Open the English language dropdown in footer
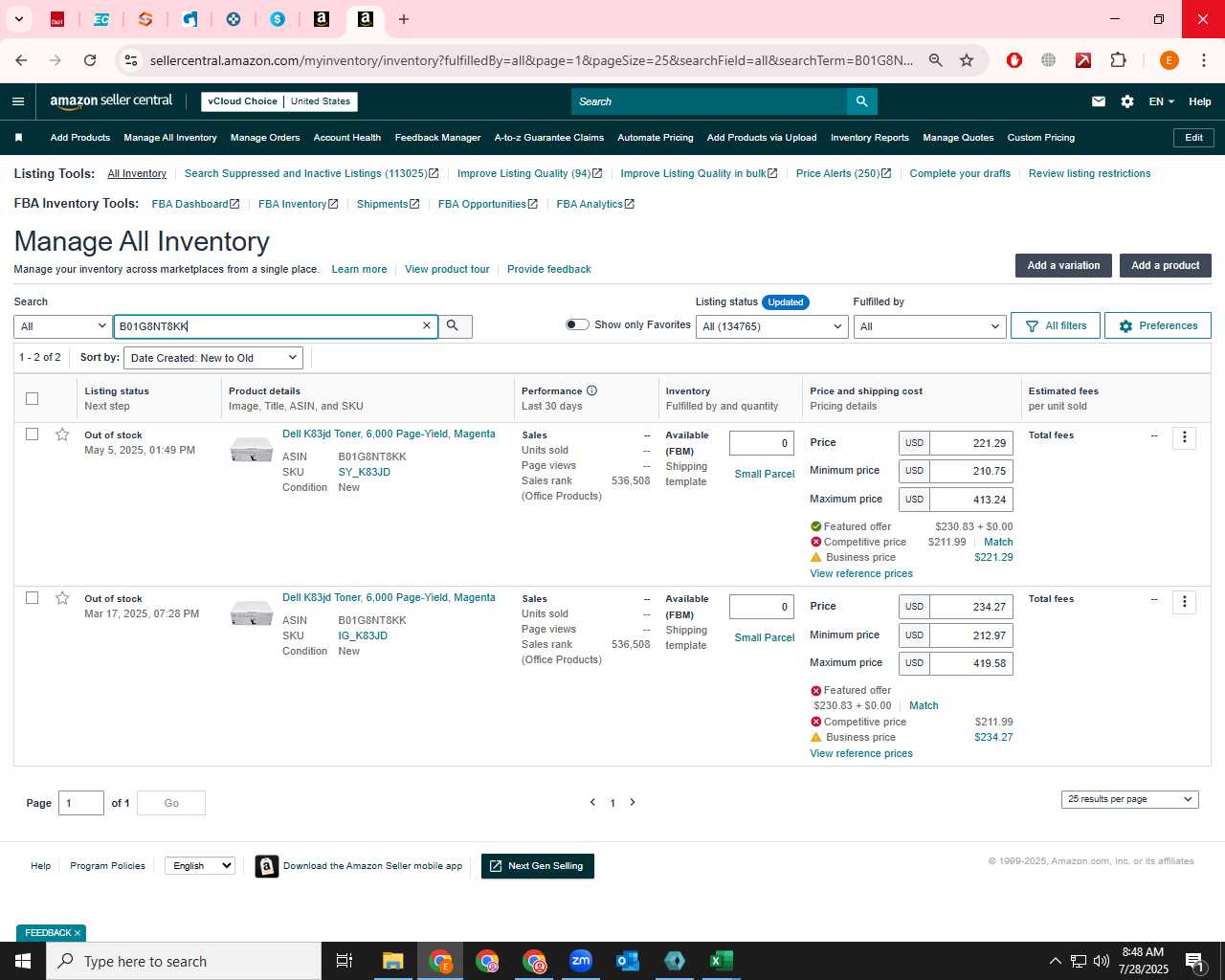Viewport: 1225px width, 980px height. (199, 865)
